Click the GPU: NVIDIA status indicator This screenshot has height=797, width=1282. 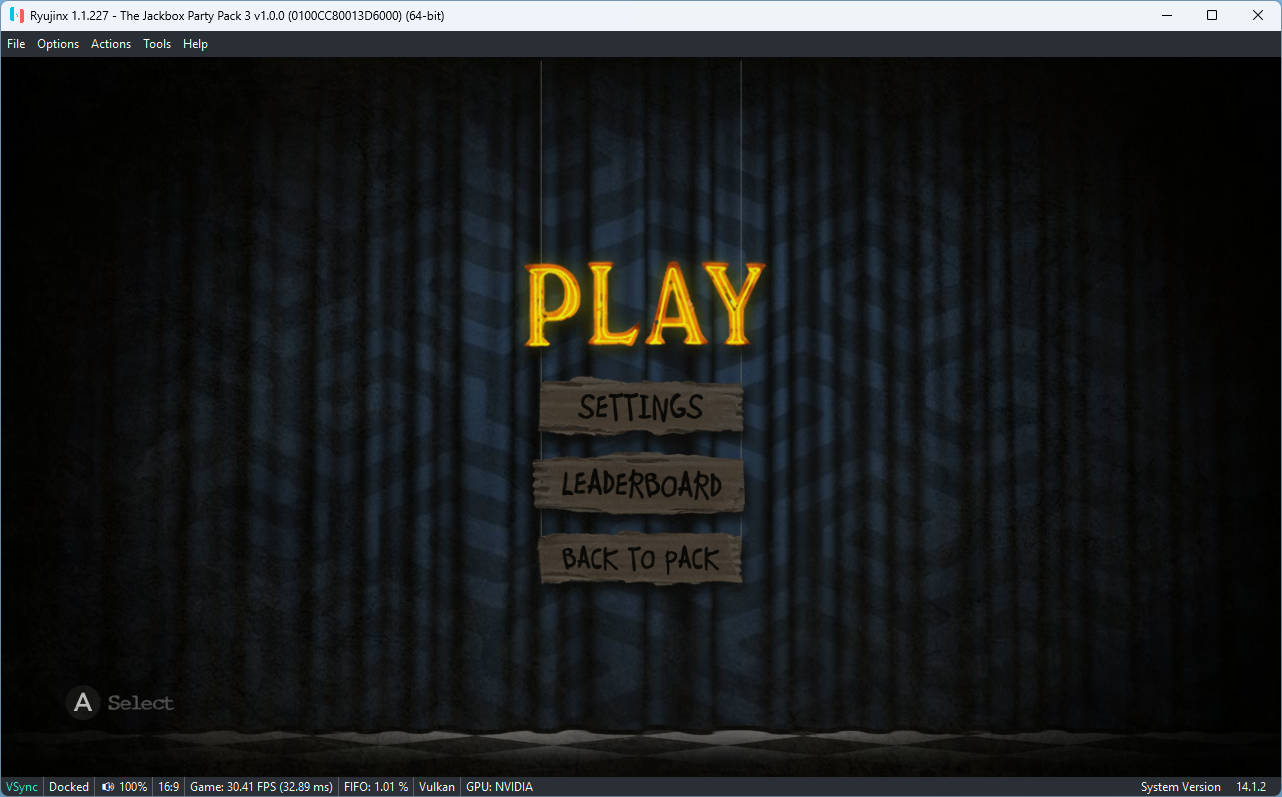pos(498,786)
